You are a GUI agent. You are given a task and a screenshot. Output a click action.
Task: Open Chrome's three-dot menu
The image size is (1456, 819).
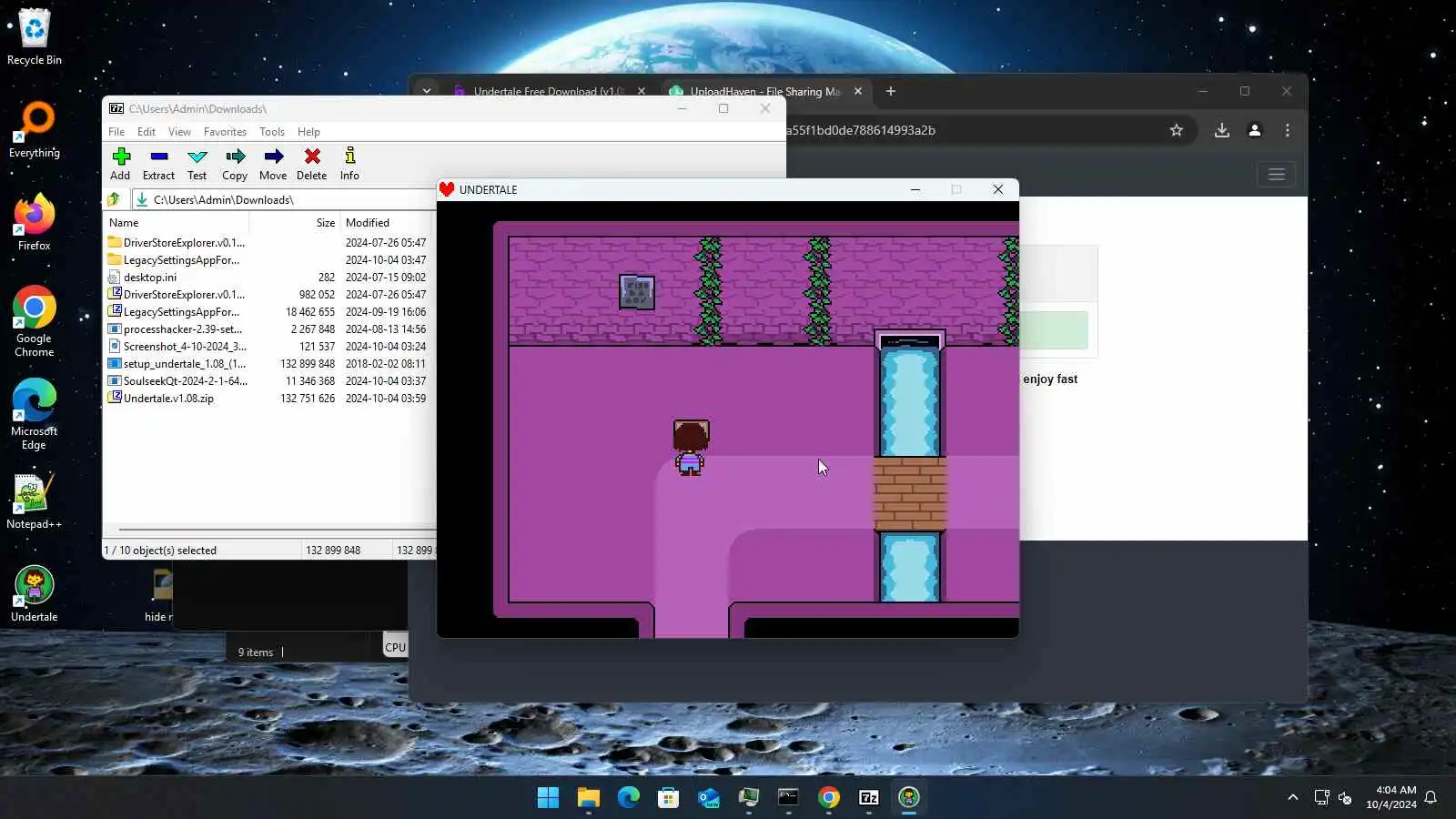(x=1288, y=130)
